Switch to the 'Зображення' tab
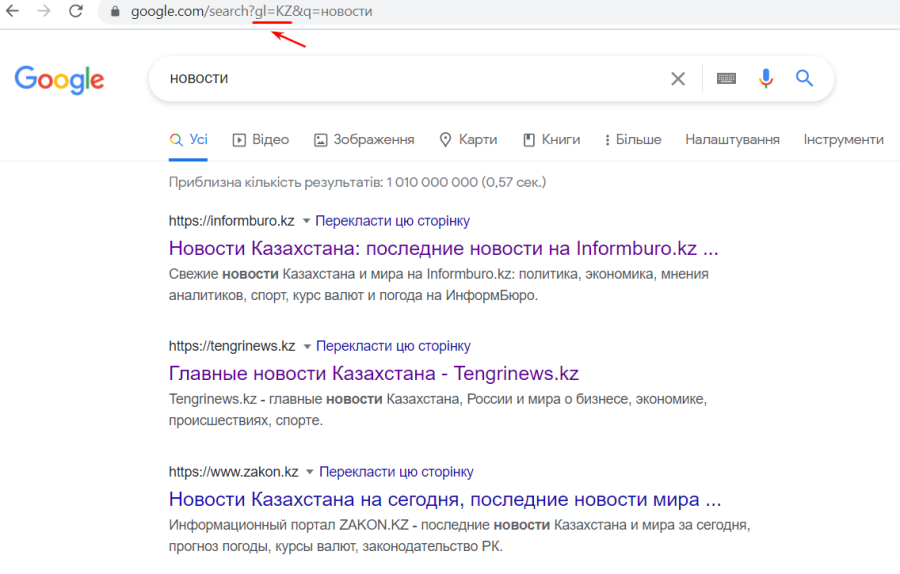Viewport: 900px width, 574px height. pos(364,140)
